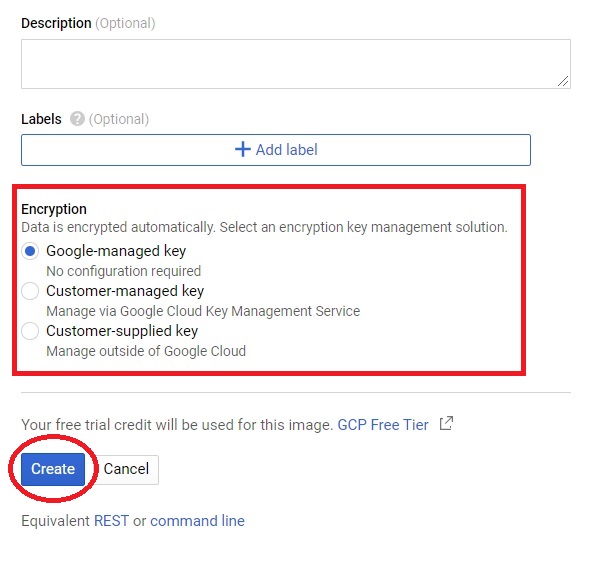Click the external link icon beside GCP Free Tier
The width and height of the screenshot is (612, 561).
(x=446, y=424)
